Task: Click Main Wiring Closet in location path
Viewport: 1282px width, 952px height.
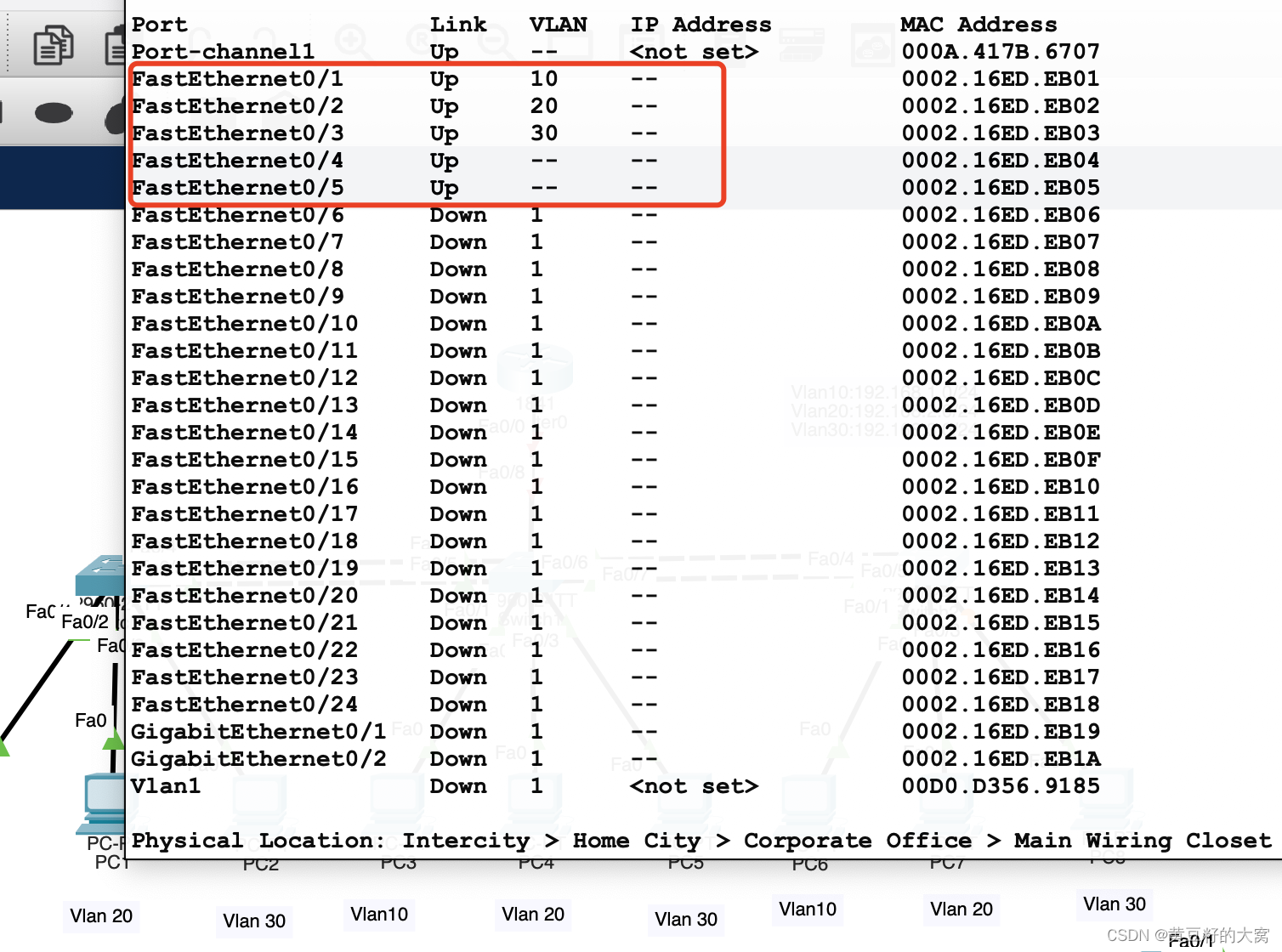Action: click(x=1143, y=841)
